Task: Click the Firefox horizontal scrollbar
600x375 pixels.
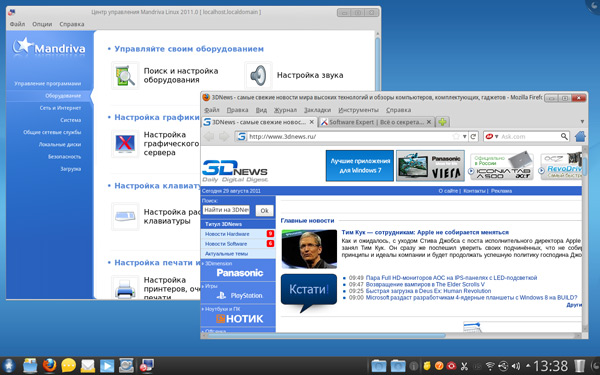Action: [x=327, y=336]
